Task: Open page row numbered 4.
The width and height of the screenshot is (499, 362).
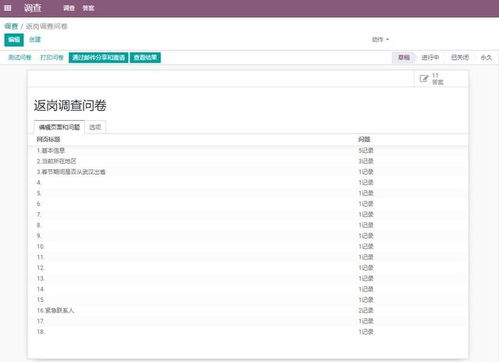Action: tap(248, 183)
